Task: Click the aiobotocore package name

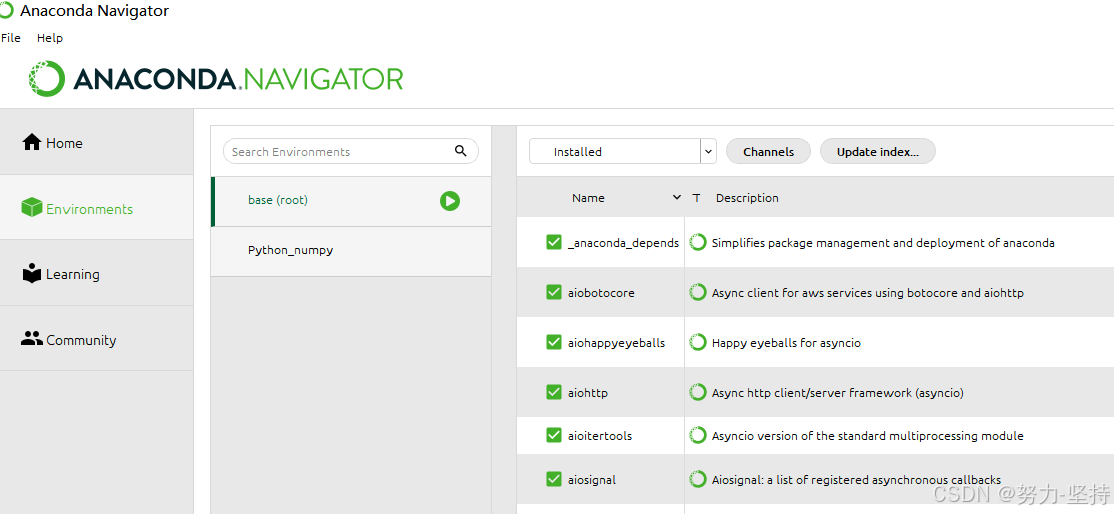Action: (x=601, y=293)
